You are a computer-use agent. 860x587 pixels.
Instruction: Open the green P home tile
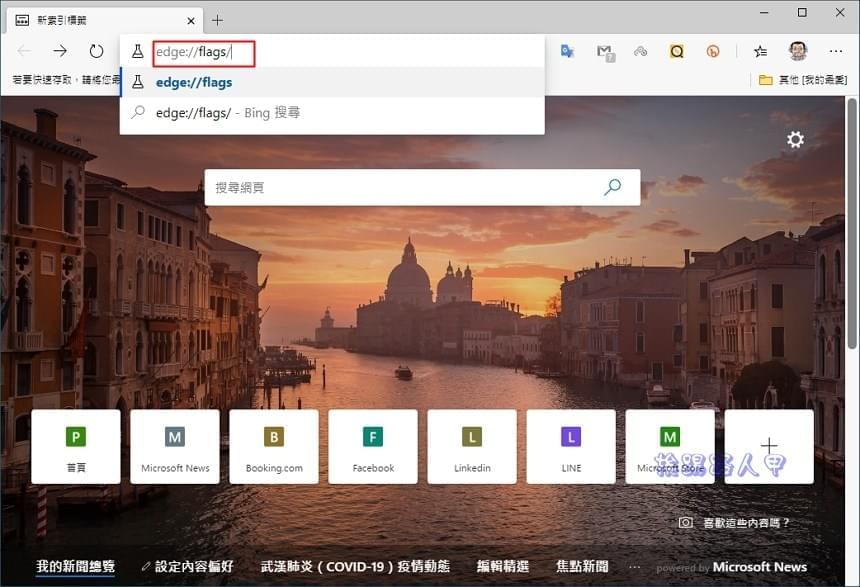pyautogui.click(x=76, y=447)
